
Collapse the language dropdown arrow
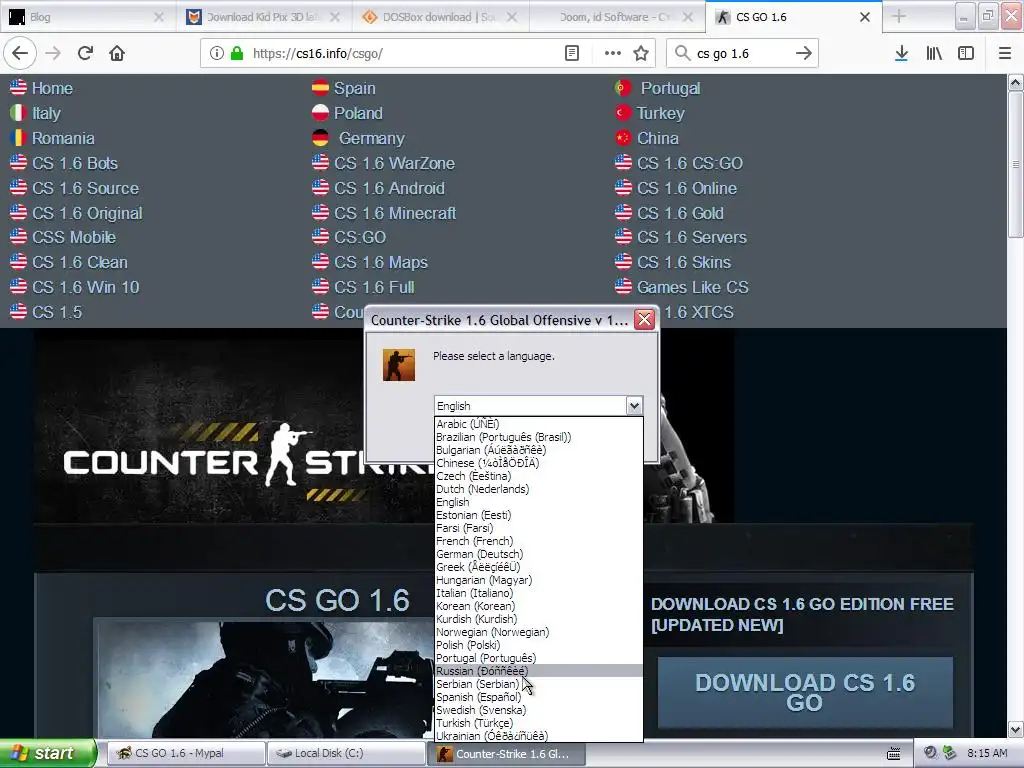click(x=633, y=406)
